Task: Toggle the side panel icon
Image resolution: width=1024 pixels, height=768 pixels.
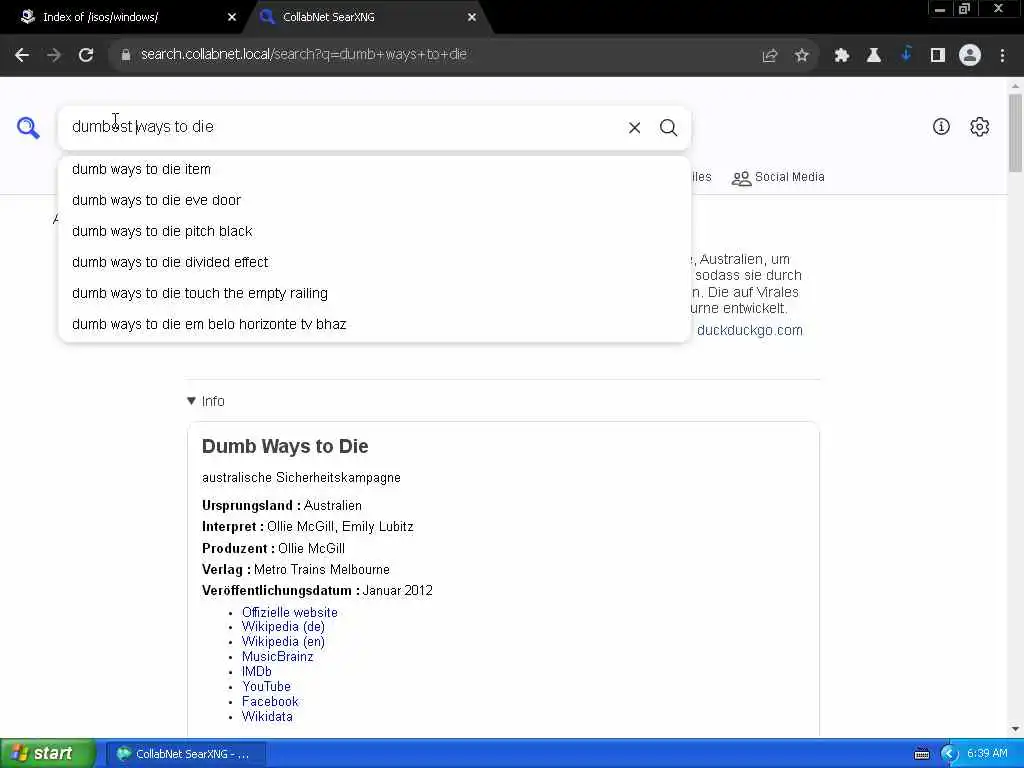Action: [x=938, y=56]
